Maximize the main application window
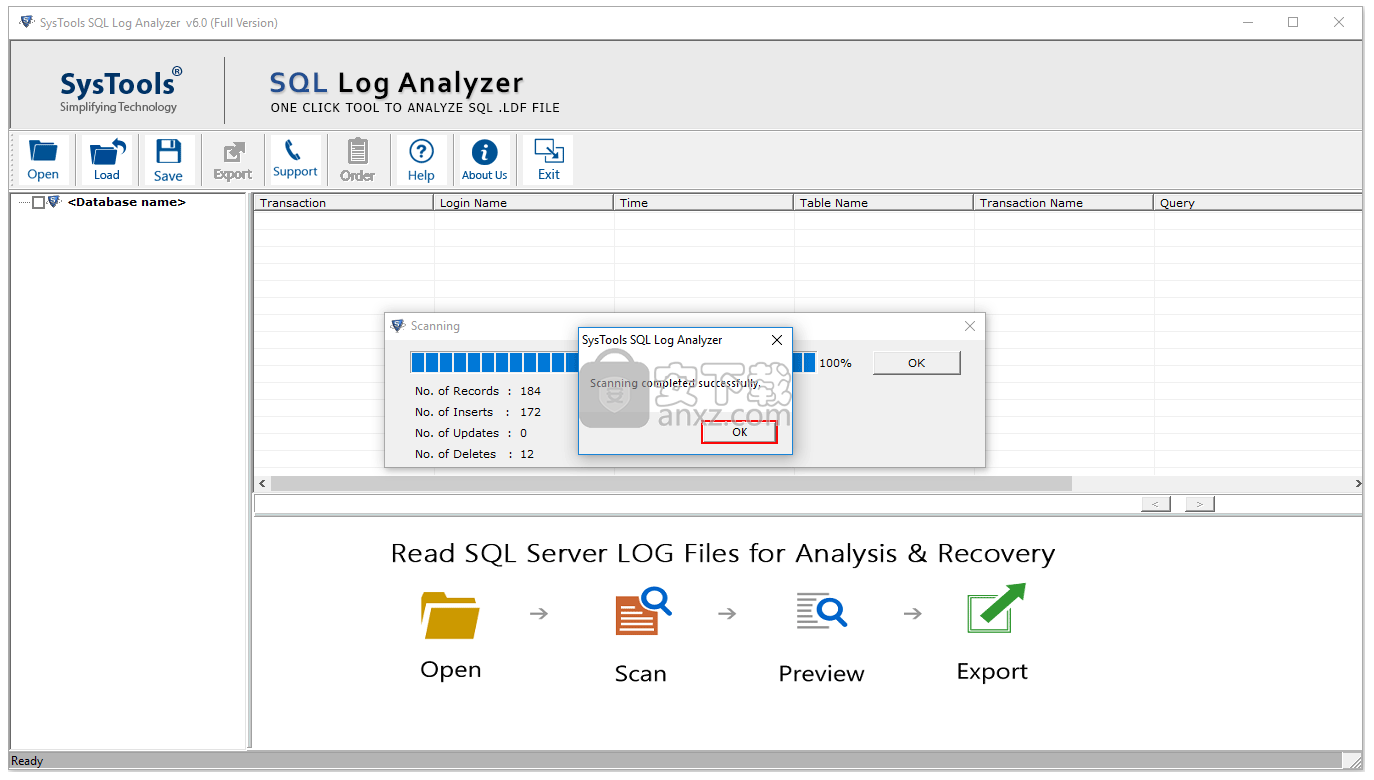The width and height of the screenshot is (1374, 780). [x=1293, y=22]
